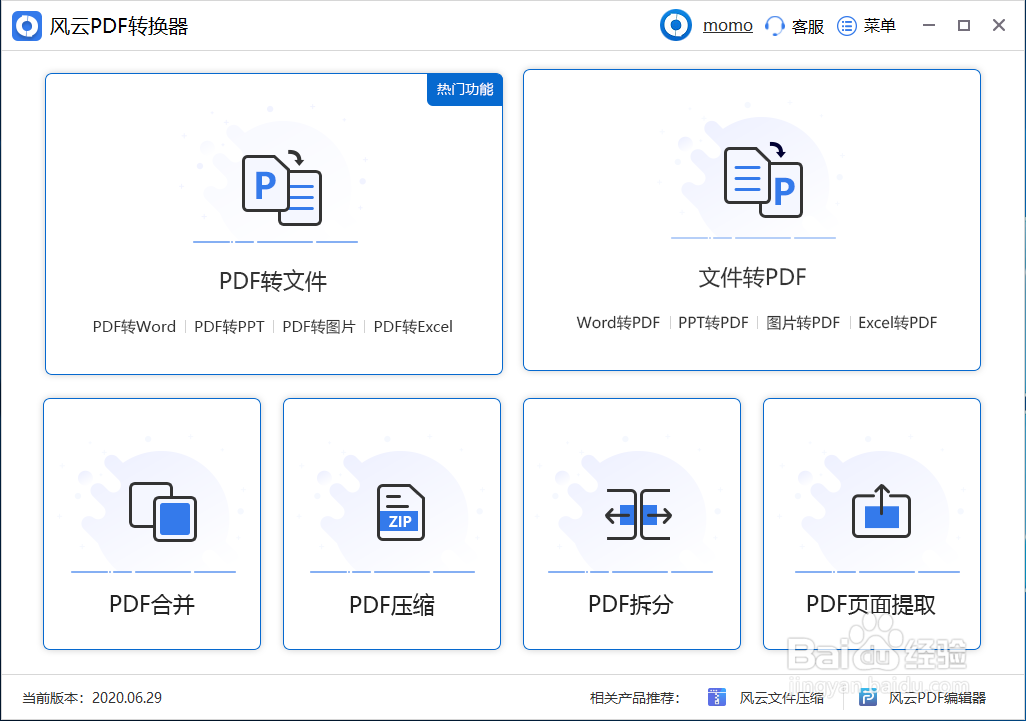Click the 图片转PDF conversion option
1026x721 pixels.
805,322
